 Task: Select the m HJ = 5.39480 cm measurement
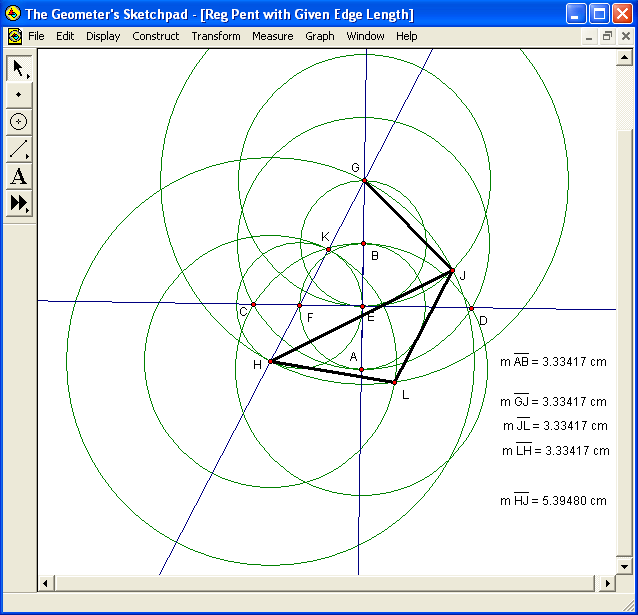[554, 501]
